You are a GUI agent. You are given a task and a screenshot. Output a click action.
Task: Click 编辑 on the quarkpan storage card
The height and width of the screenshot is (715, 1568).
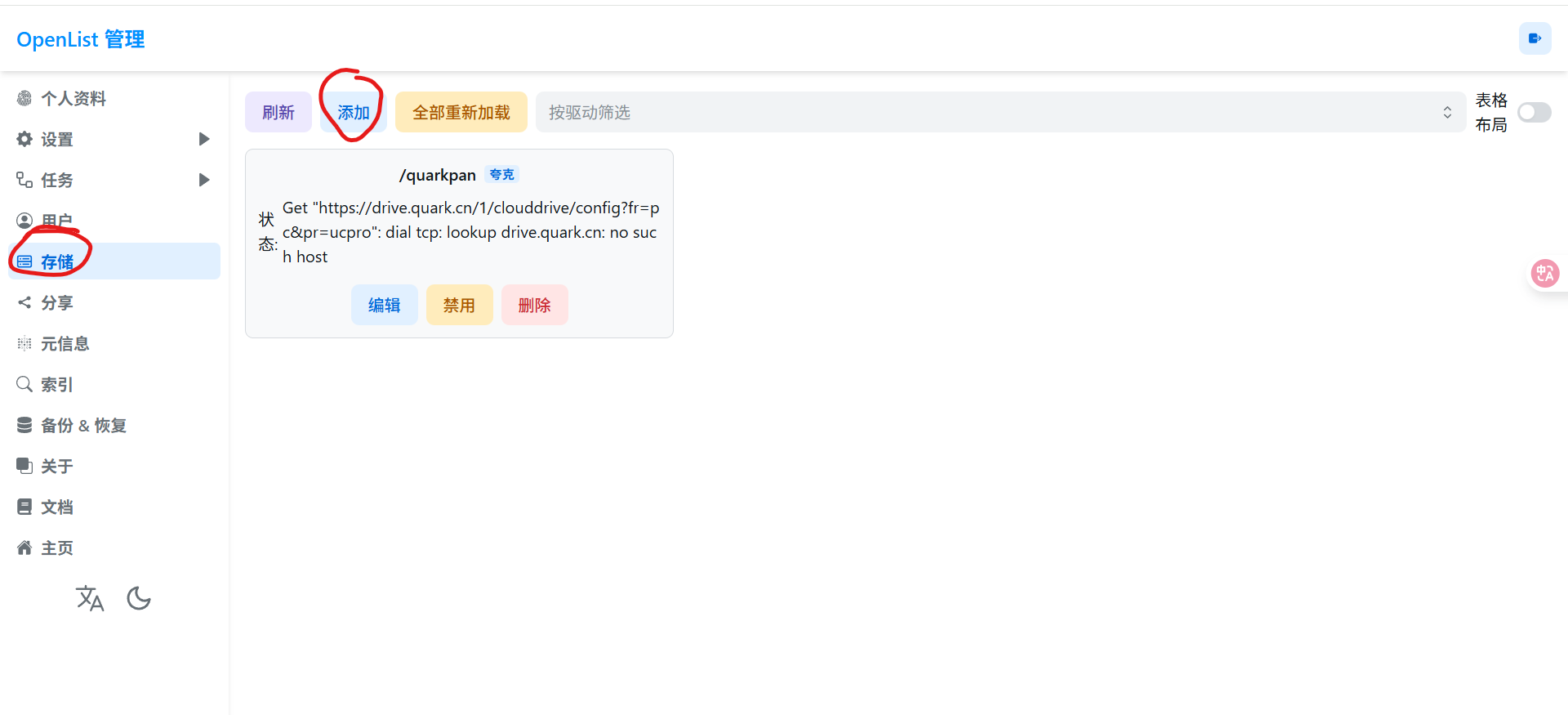click(x=385, y=305)
